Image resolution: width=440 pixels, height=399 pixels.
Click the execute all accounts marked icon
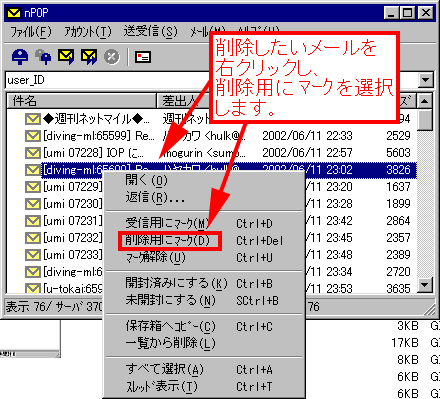click(x=89, y=57)
